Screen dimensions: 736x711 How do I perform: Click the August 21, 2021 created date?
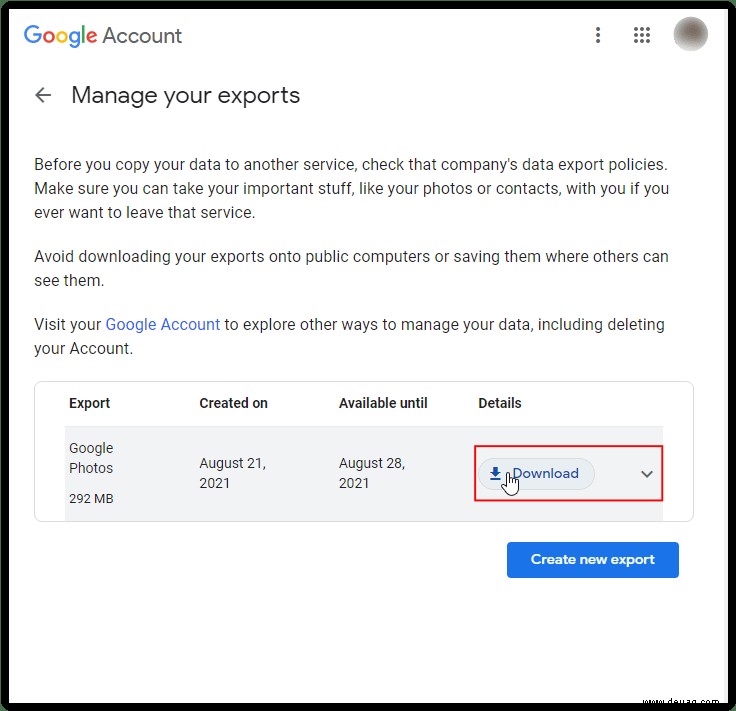click(232, 473)
